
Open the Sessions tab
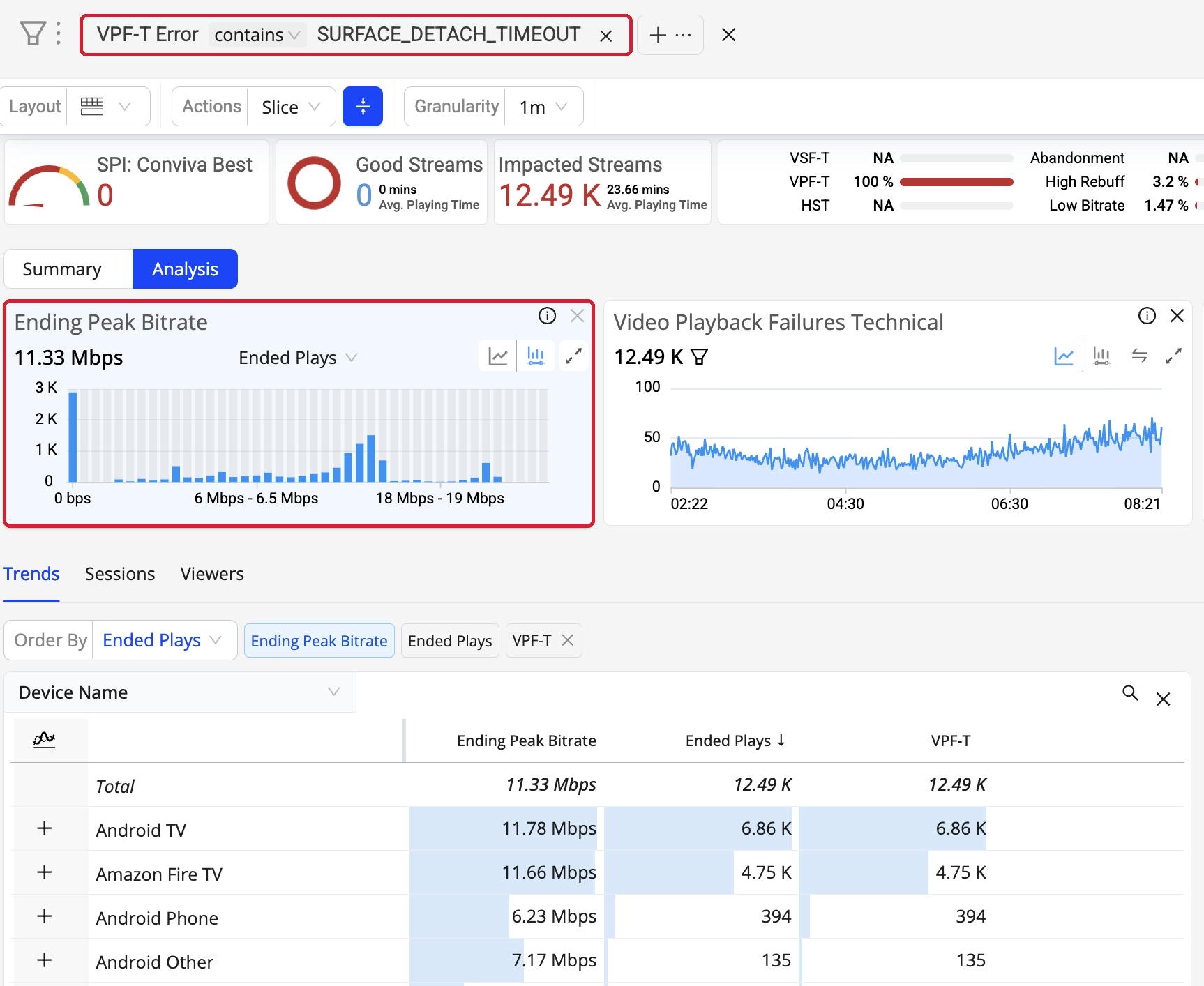pyautogui.click(x=120, y=574)
